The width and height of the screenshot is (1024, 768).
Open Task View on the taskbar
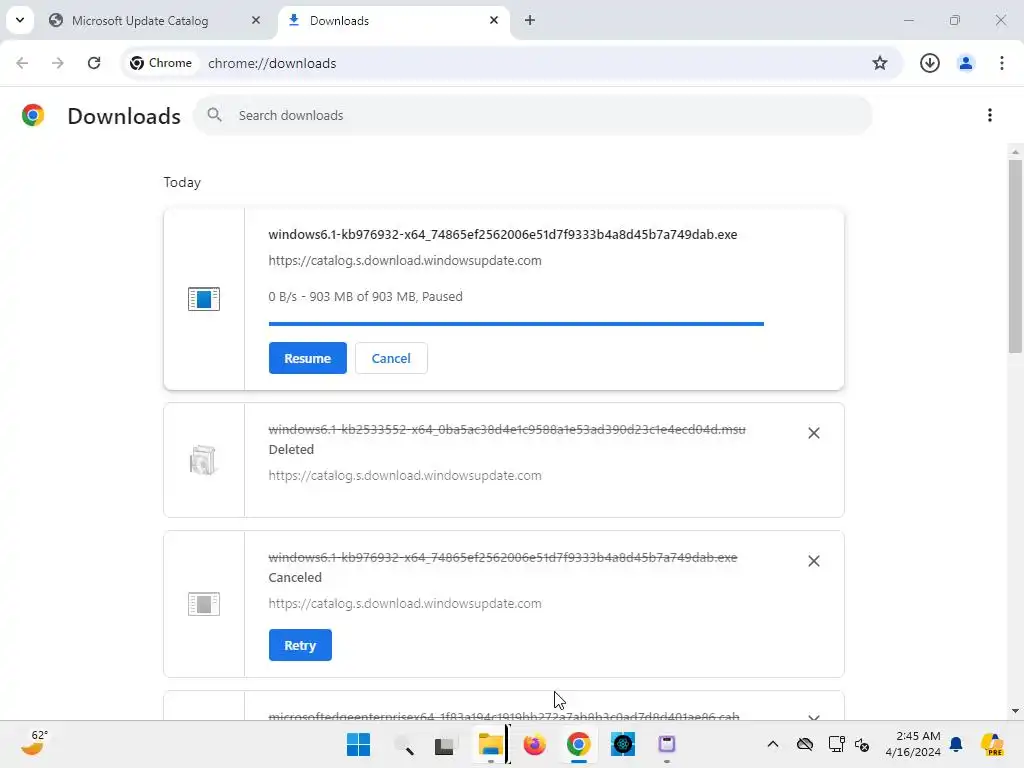(445, 744)
